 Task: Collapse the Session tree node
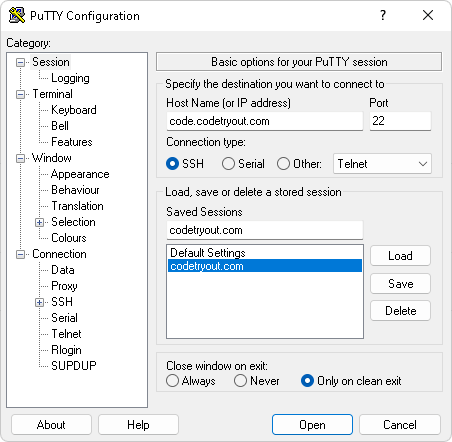[x=20, y=62]
